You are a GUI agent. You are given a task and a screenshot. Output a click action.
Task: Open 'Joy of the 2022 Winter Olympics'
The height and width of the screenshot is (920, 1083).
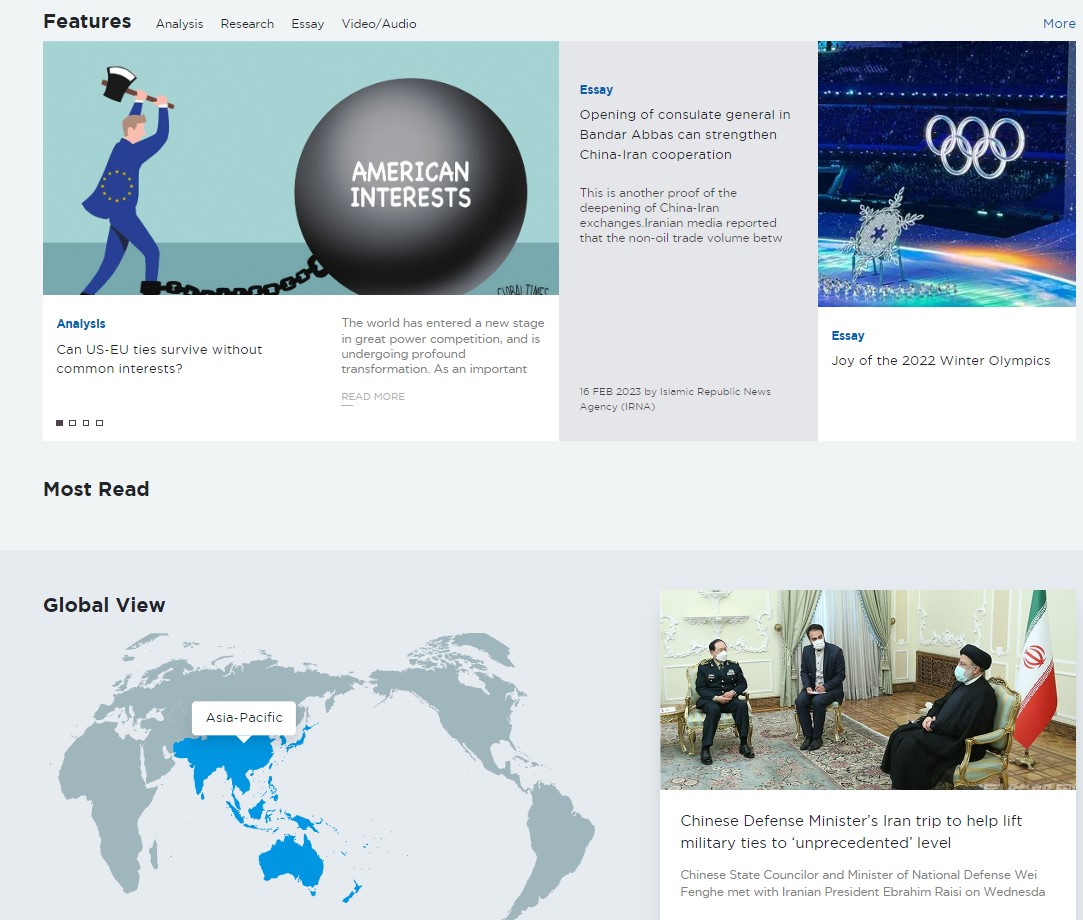pyautogui.click(x=940, y=361)
